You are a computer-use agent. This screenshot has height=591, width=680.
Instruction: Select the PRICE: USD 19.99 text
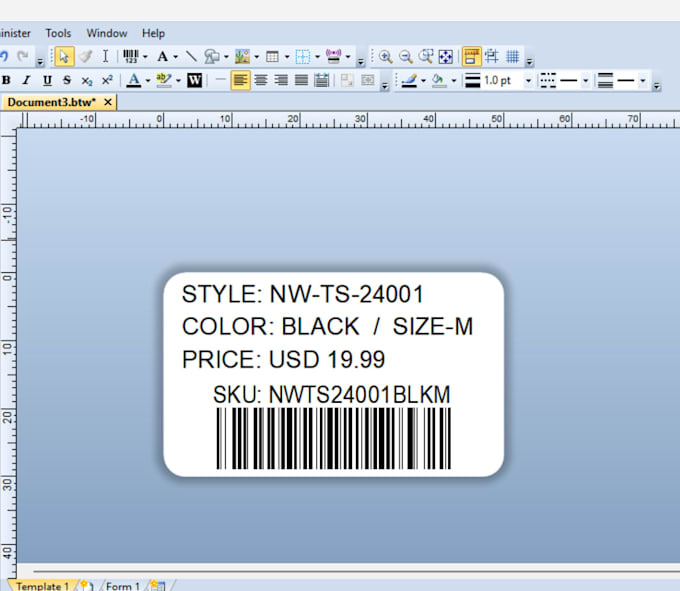tap(283, 359)
